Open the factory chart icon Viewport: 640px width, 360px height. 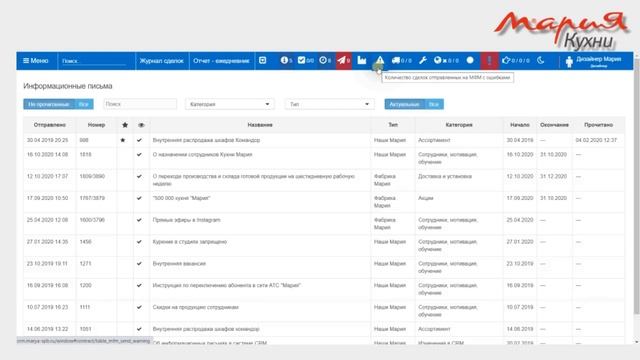[x=362, y=60]
